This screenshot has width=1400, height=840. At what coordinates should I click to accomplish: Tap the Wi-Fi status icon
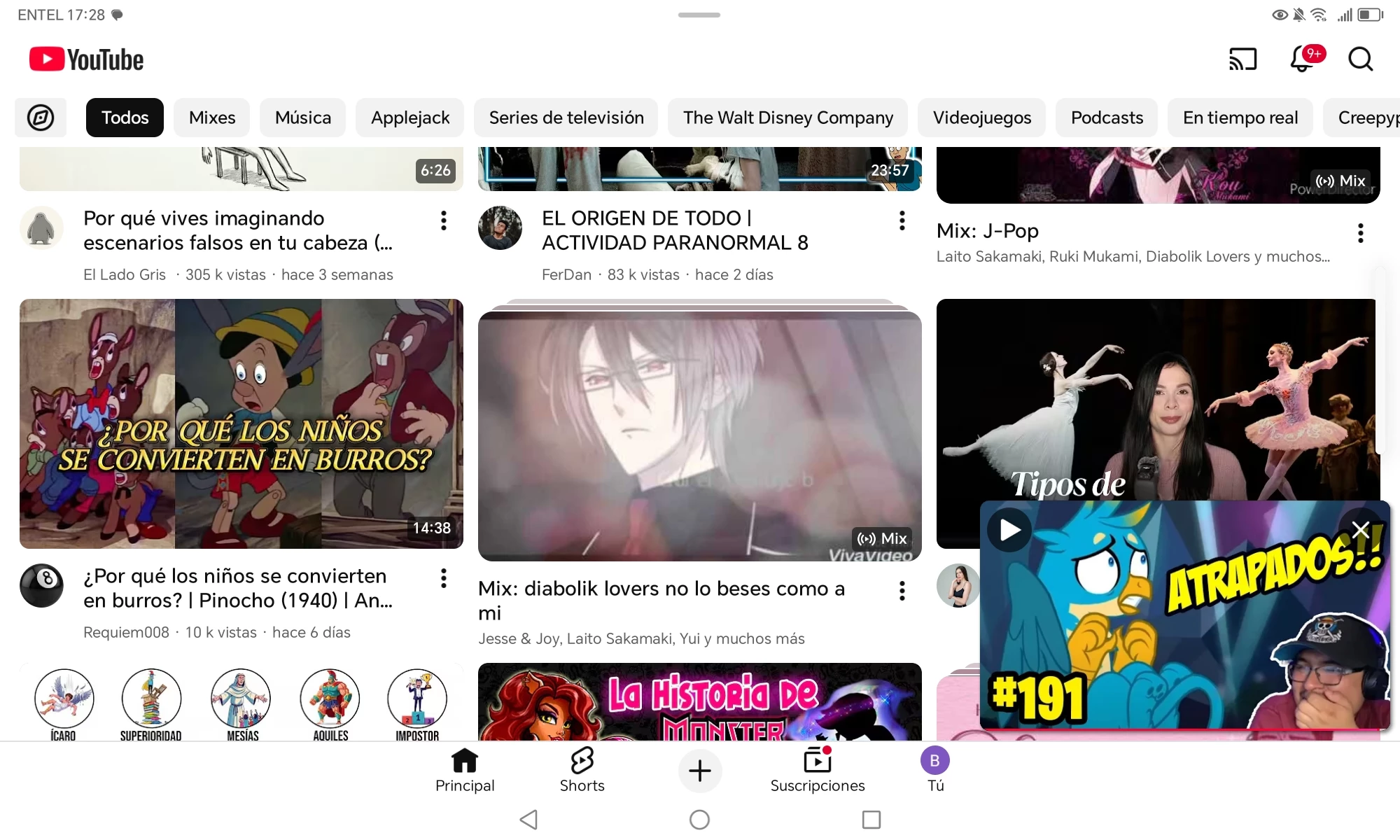[1319, 15]
